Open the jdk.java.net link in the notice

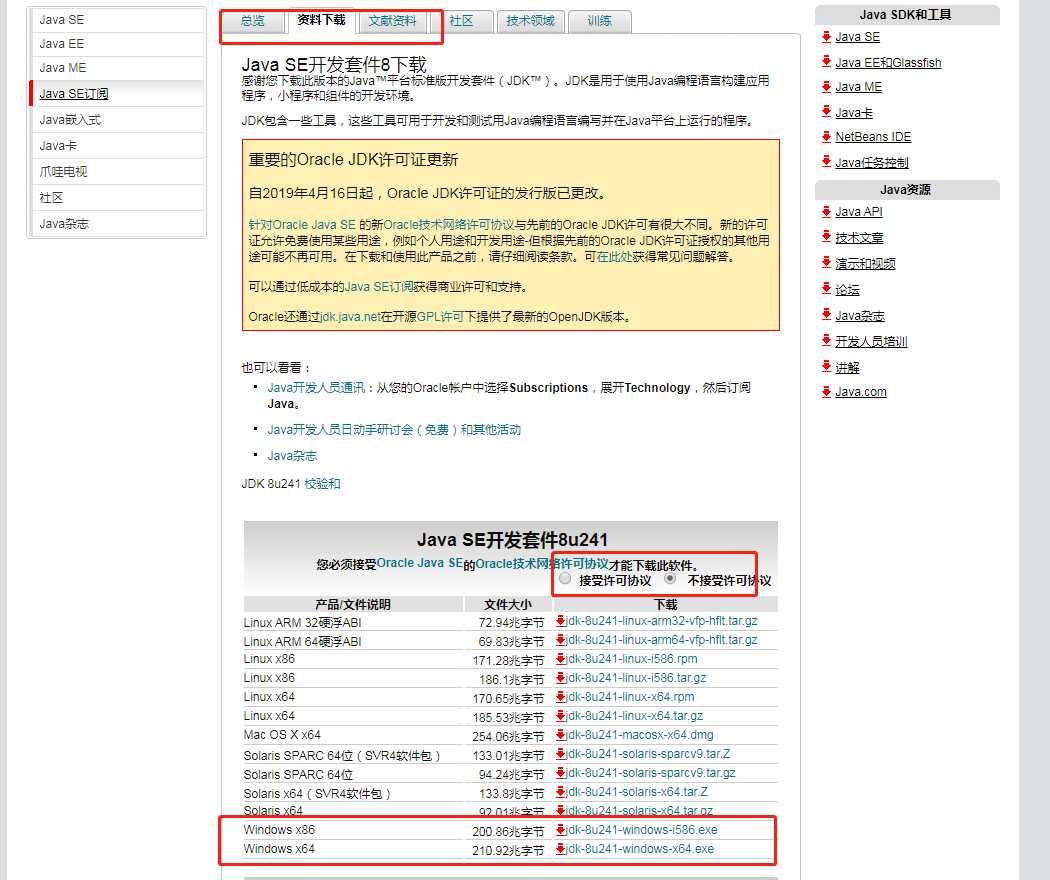pos(350,317)
